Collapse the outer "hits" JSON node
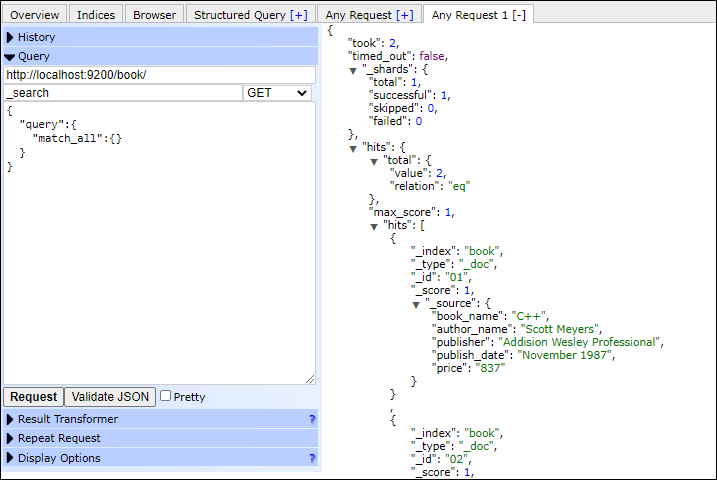This screenshot has height=480, width=717. click(x=353, y=148)
